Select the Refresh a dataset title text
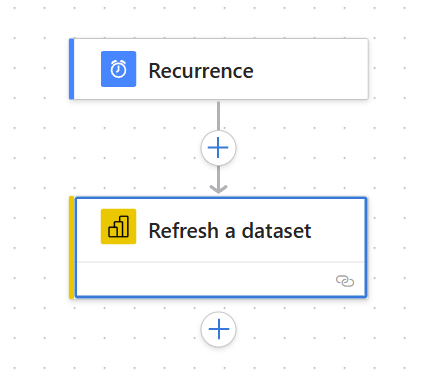The image size is (432, 386). [230, 230]
